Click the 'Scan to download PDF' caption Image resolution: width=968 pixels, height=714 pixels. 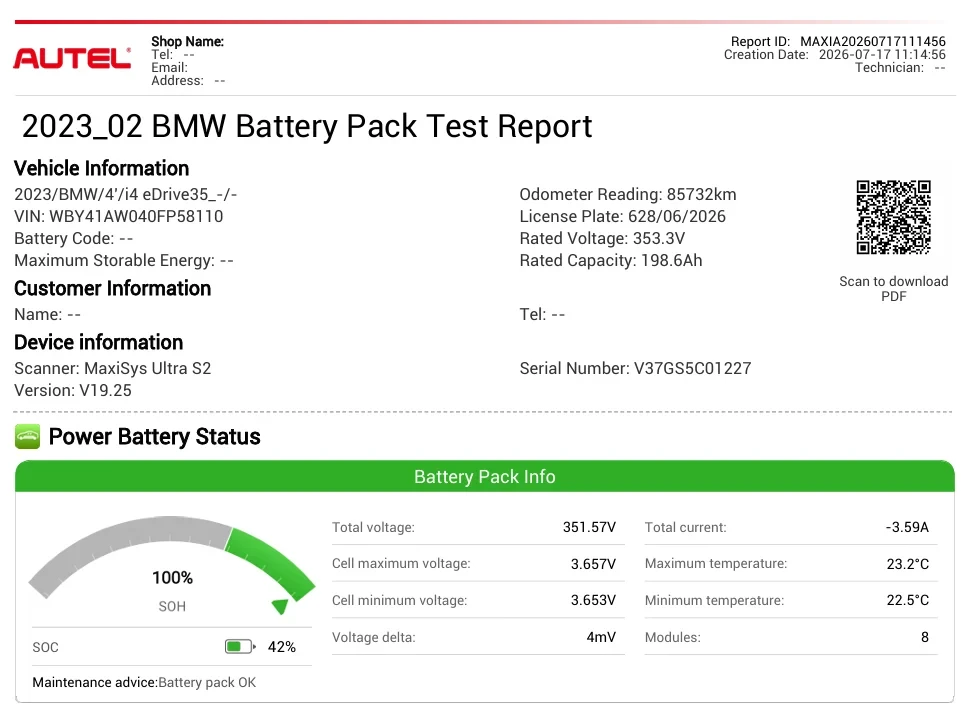coord(893,289)
